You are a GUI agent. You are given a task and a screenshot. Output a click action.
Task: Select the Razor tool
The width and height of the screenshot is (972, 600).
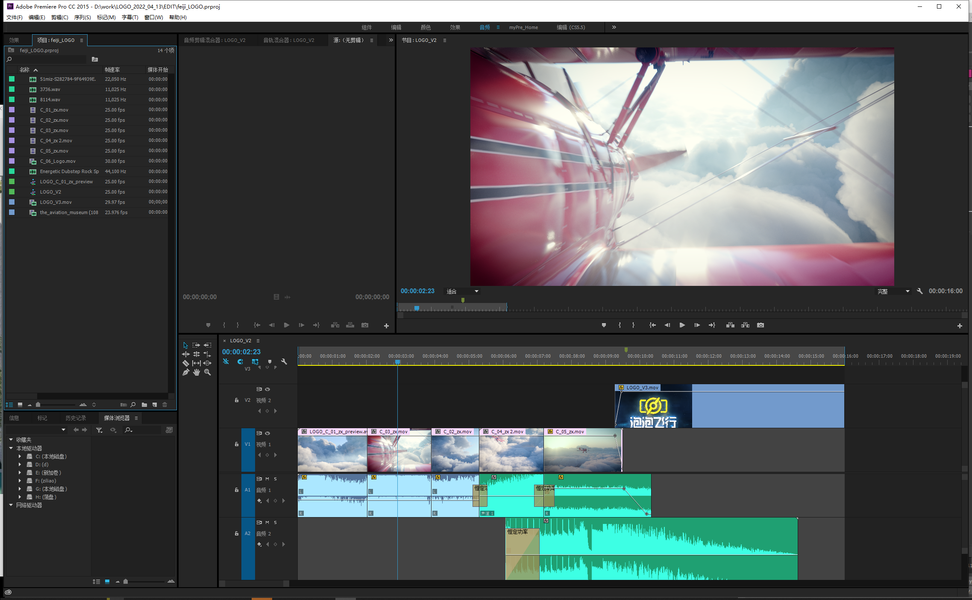[185, 363]
